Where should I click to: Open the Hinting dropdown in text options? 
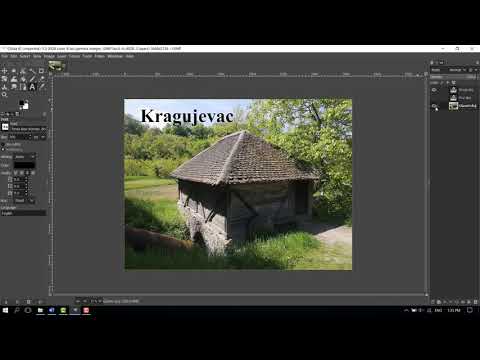click(25, 157)
